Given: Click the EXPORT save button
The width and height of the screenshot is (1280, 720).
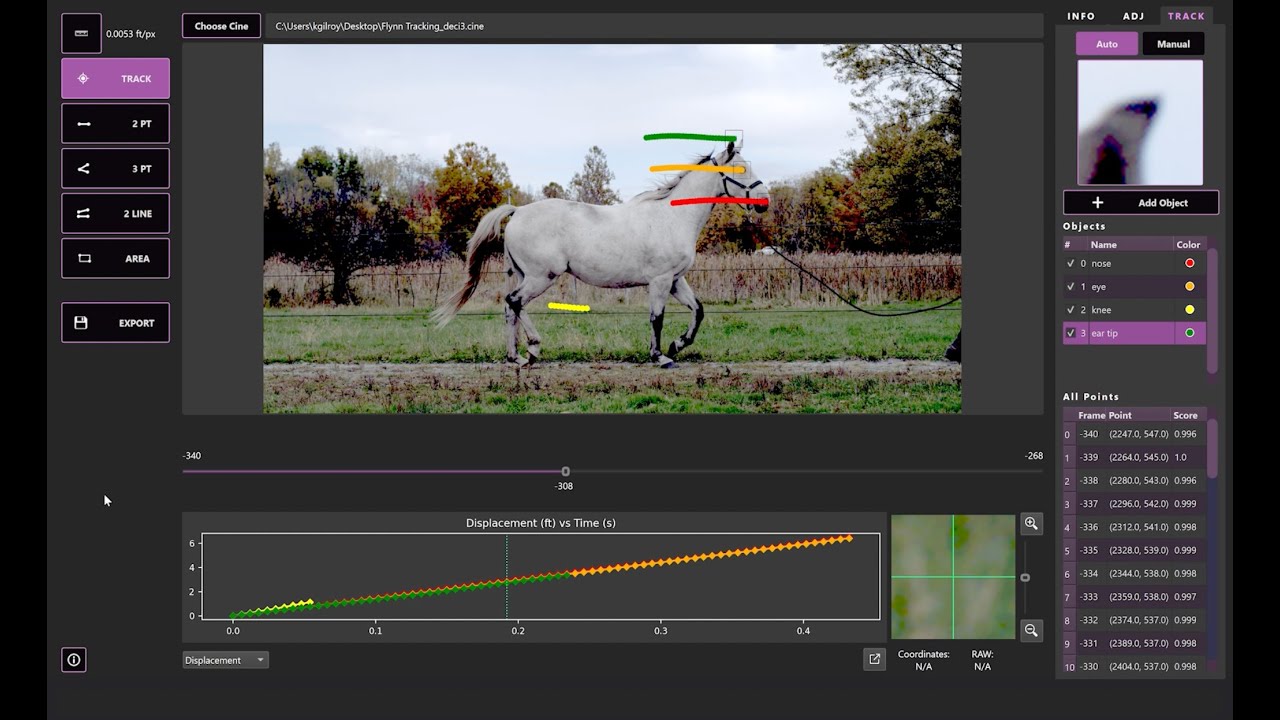Looking at the screenshot, I should [115, 322].
